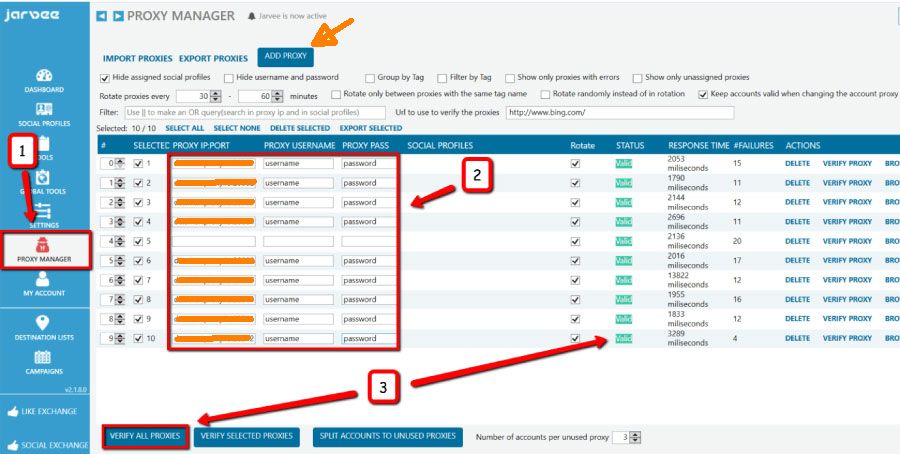Click Select All link
The height and width of the screenshot is (454, 900).
pyautogui.click(x=185, y=128)
